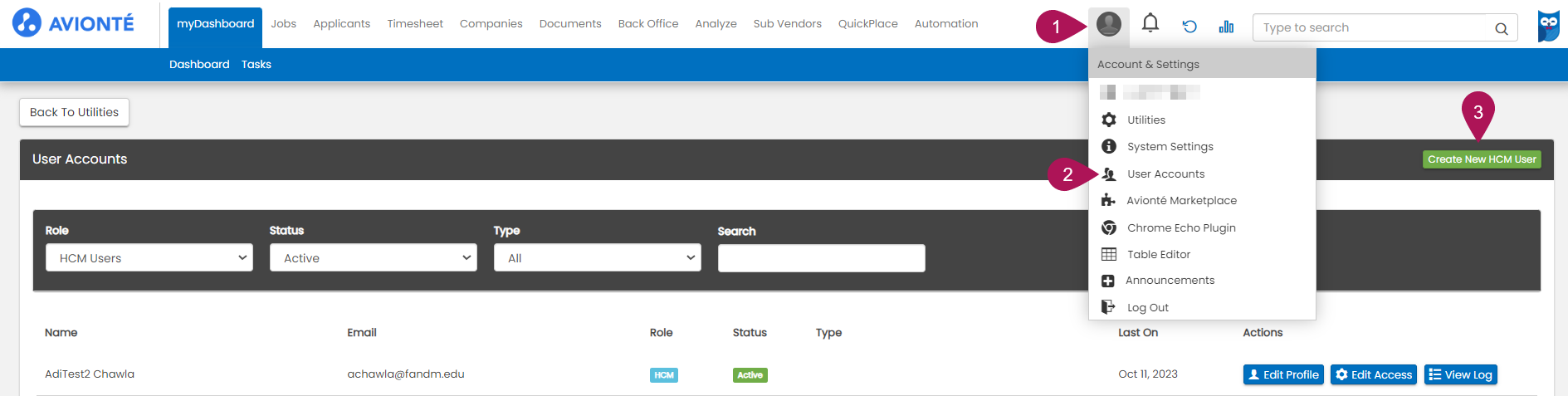This screenshot has height=396, width=1568.
Task: Open the Role dropdown showing HCM Users
Action: (x=149, y=258)
